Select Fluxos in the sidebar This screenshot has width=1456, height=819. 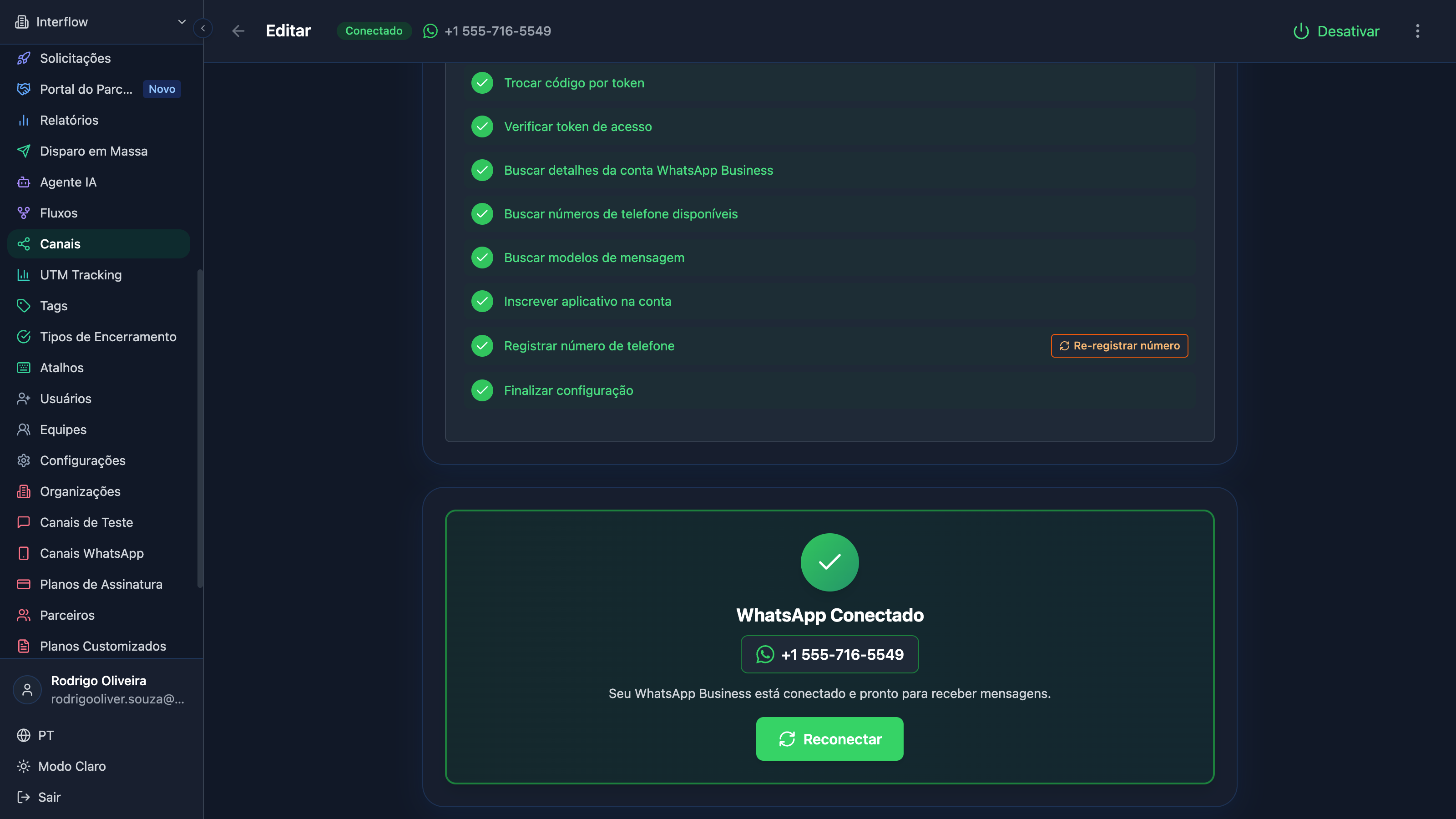tap(99, 213)
